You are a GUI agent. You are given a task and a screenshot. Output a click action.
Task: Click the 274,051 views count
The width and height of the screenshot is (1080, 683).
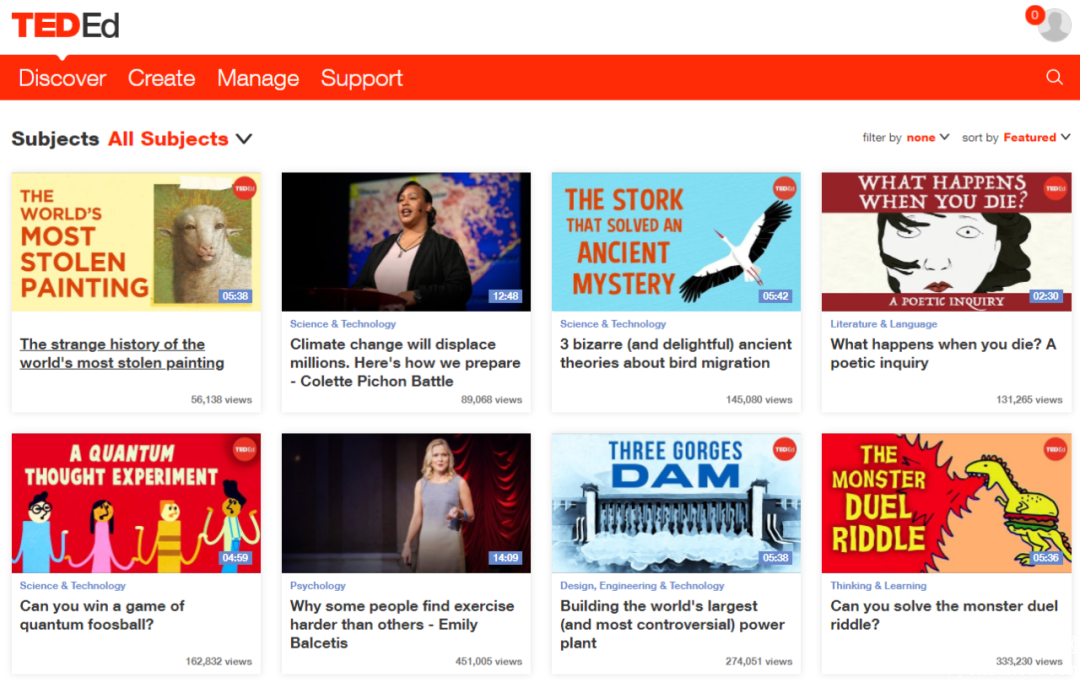click(758, 661)
